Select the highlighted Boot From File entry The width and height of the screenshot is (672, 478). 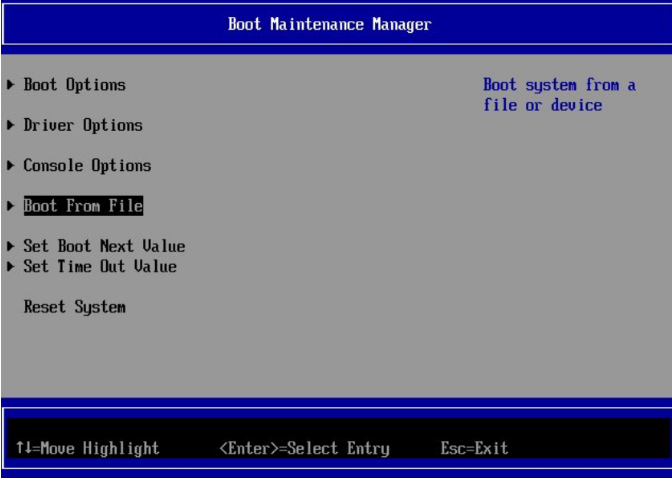tap(83, 206)
